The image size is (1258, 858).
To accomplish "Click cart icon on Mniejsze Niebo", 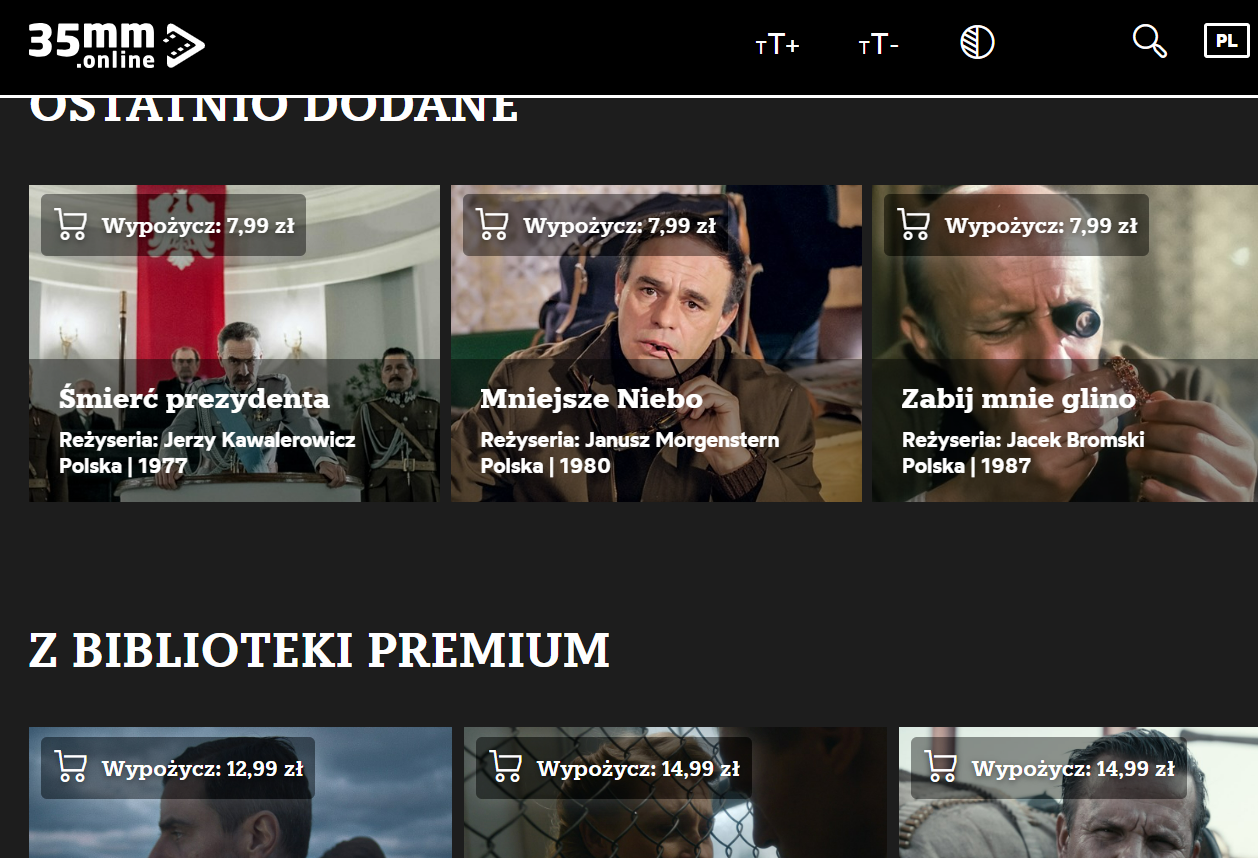I will pyautogui.click(x=492, y=225).
